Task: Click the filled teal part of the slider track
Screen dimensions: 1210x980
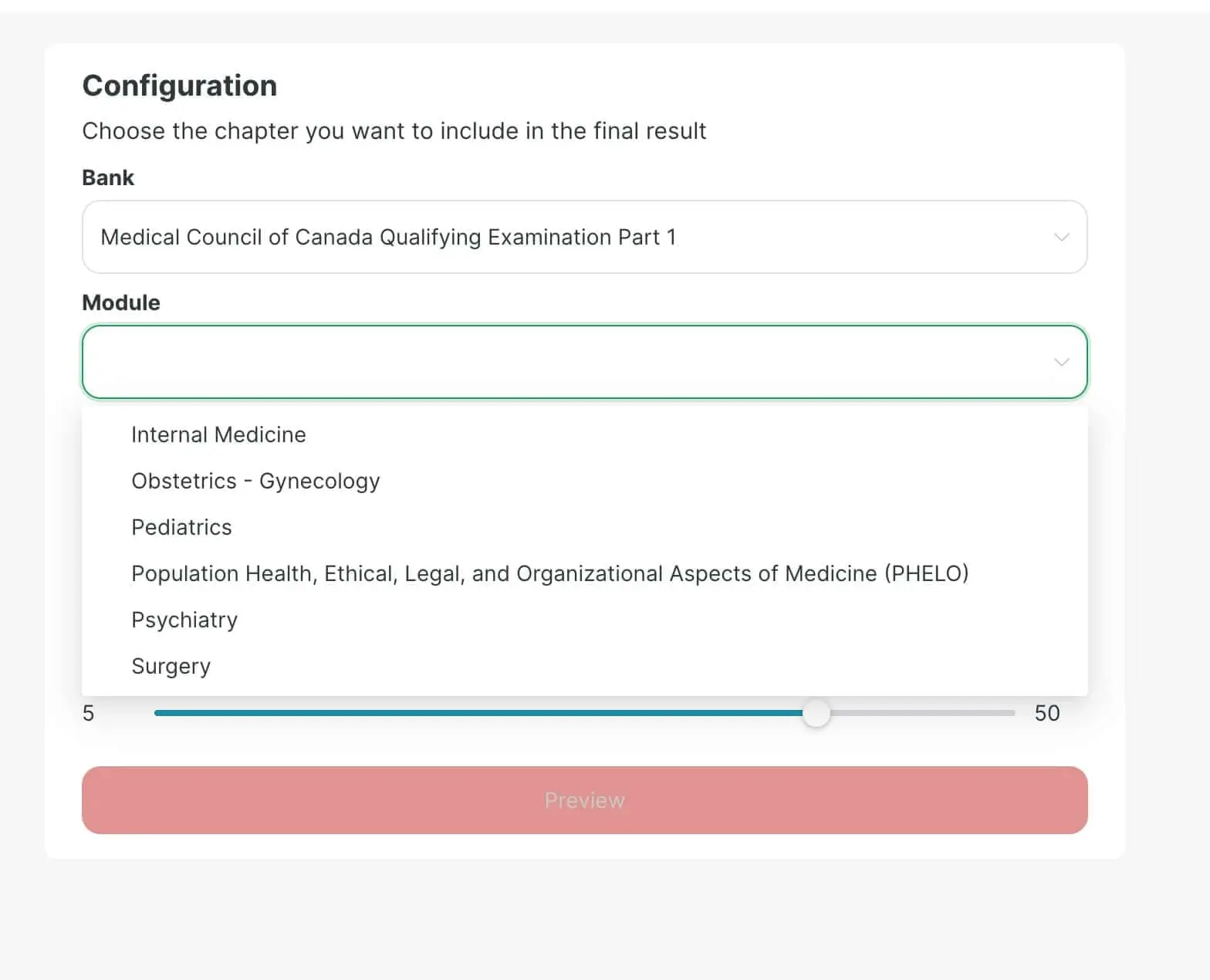Action: tap(478, 713)
